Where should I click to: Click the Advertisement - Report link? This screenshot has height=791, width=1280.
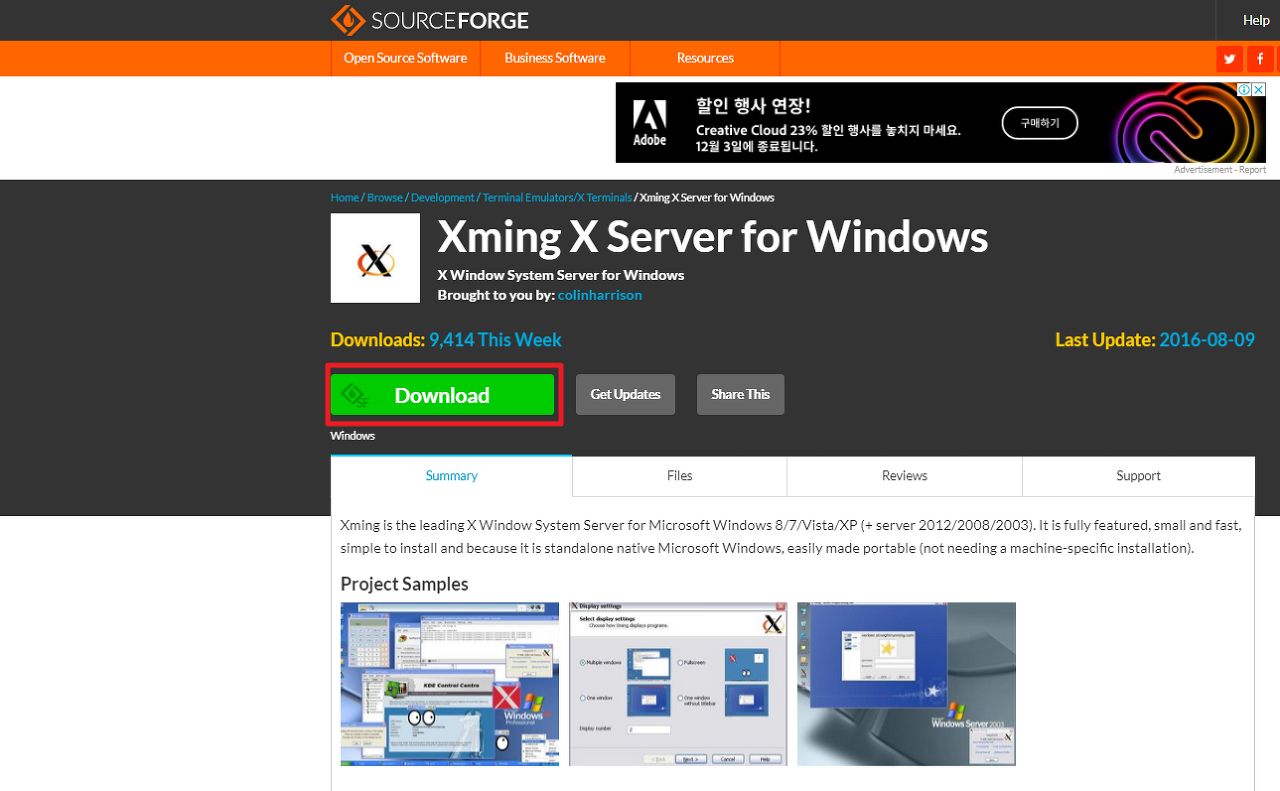coord(1220,170)
